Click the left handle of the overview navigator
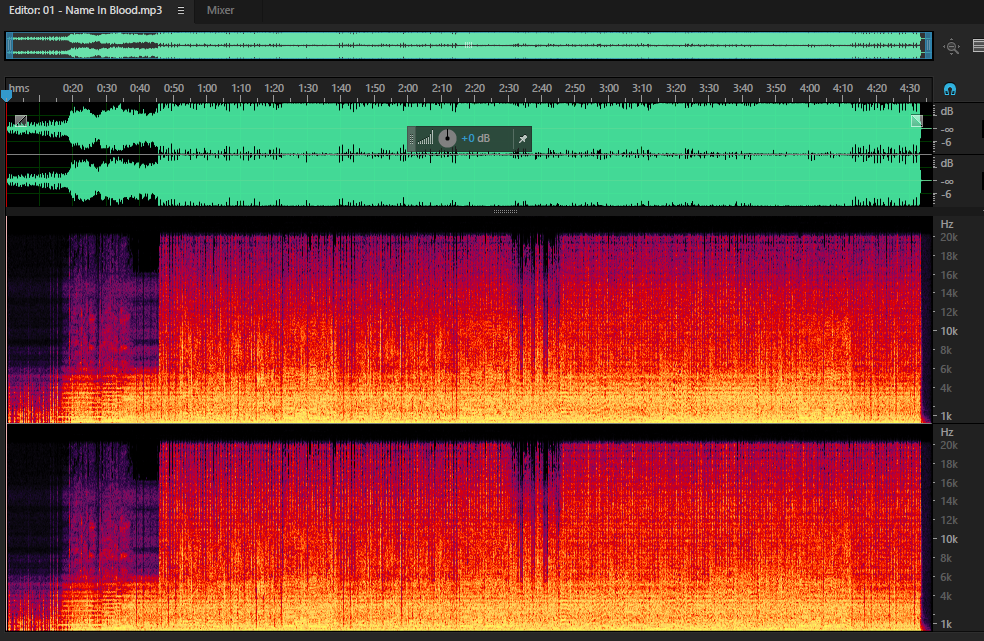 pyautogui.click(x=9, y=46)
